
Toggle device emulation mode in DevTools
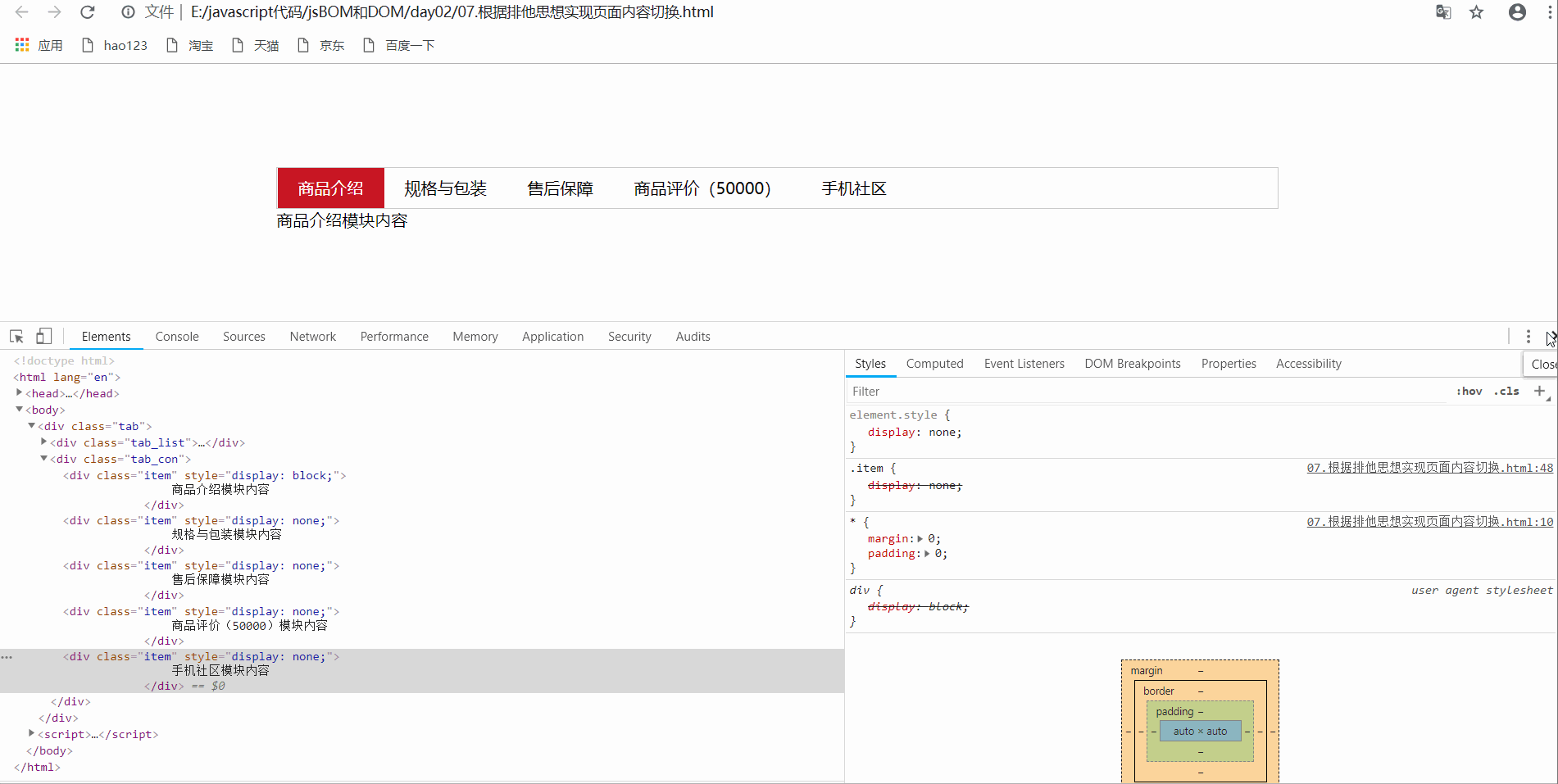pyautogui.click(x=43, y=336)
